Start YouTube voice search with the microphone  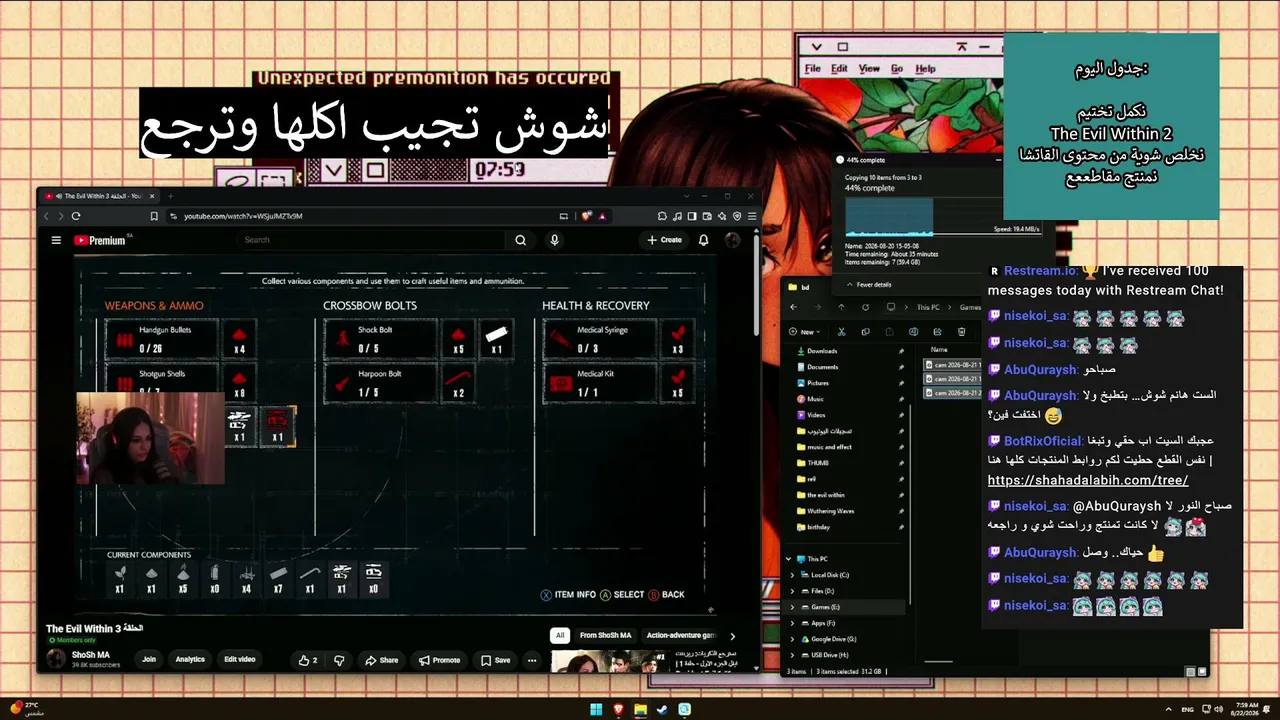554,240
